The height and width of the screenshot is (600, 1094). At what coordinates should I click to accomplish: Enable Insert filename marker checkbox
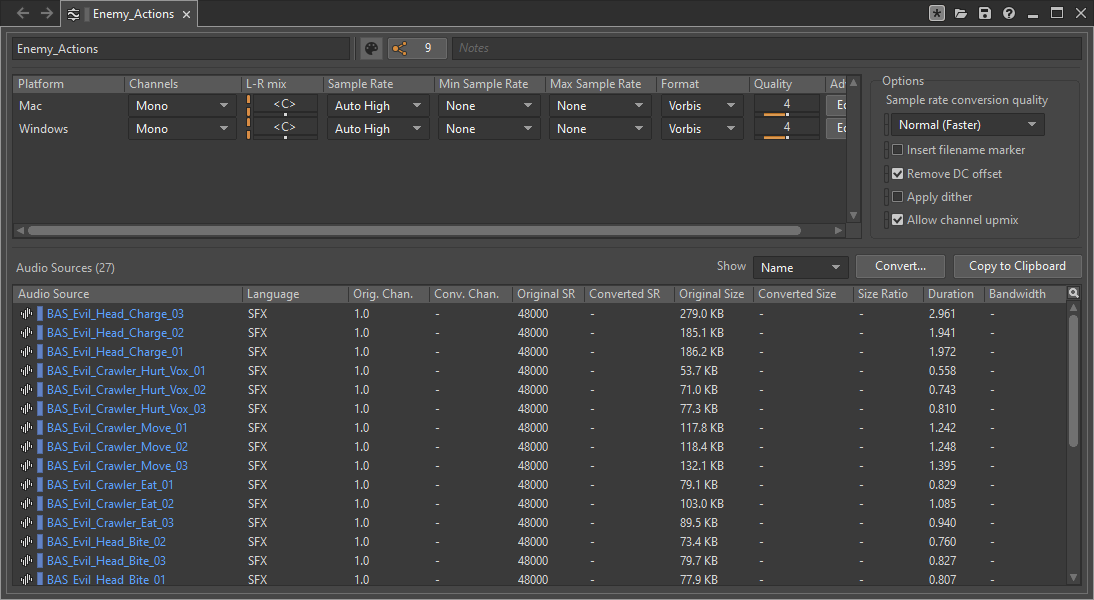coord(897,150)
